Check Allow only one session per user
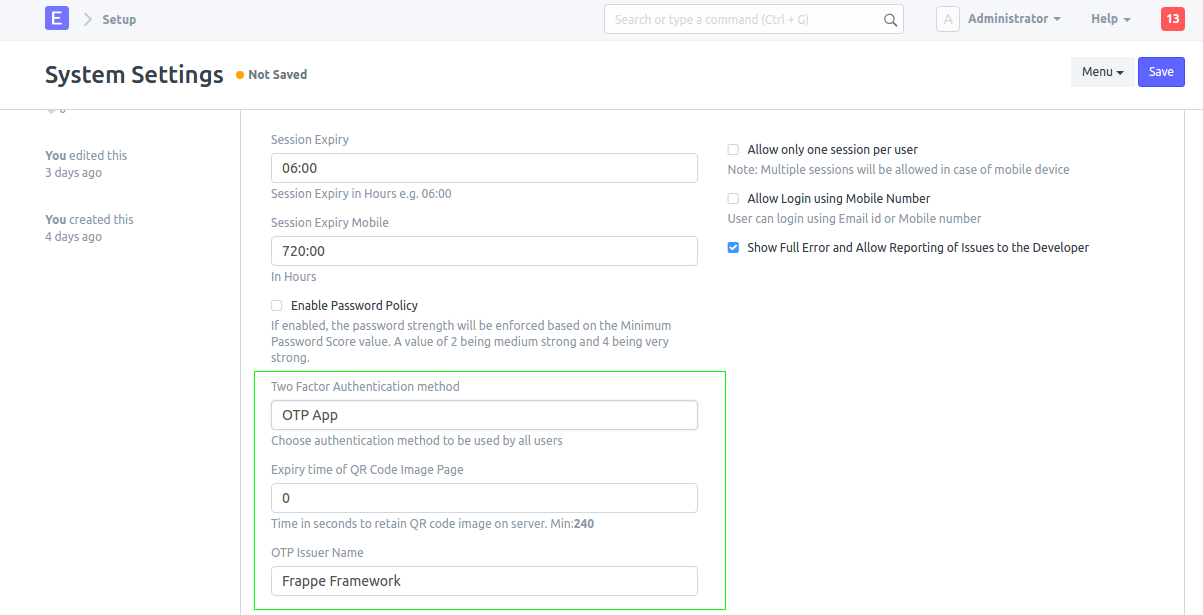The height and width of the screenshot is (615, 1203). (x=733, y=148)
